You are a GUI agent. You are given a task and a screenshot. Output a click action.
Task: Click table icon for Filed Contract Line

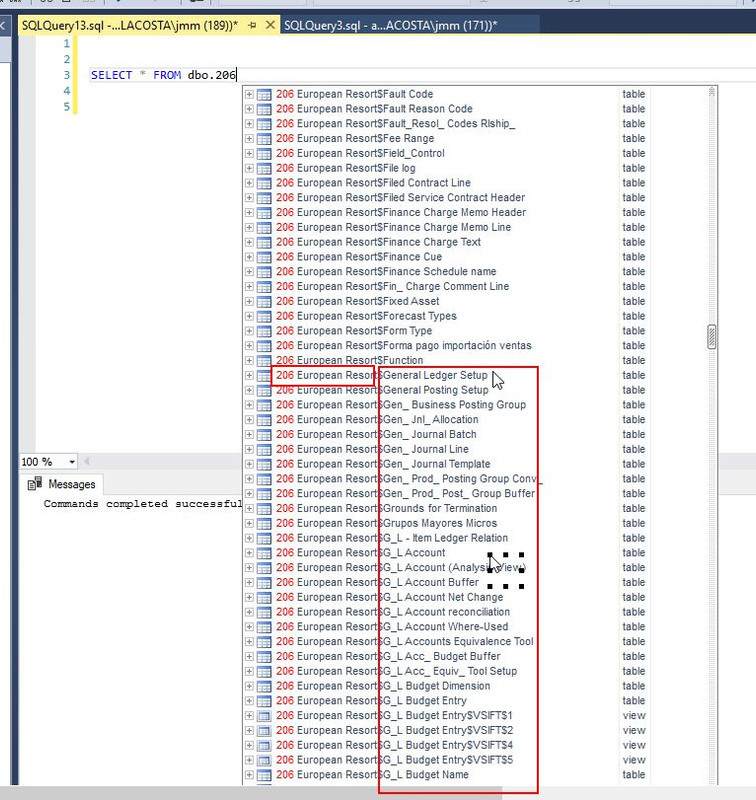[264, 183]
